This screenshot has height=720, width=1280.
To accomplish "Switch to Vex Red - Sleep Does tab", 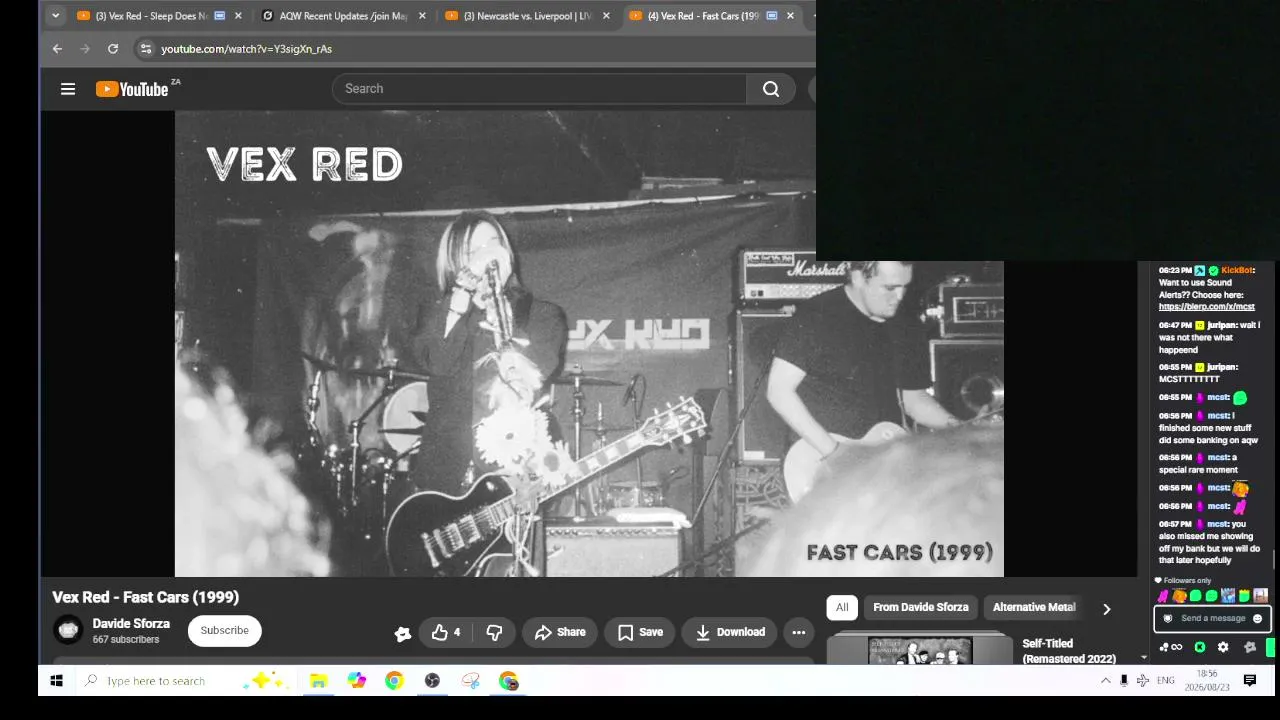I will 151,16.
